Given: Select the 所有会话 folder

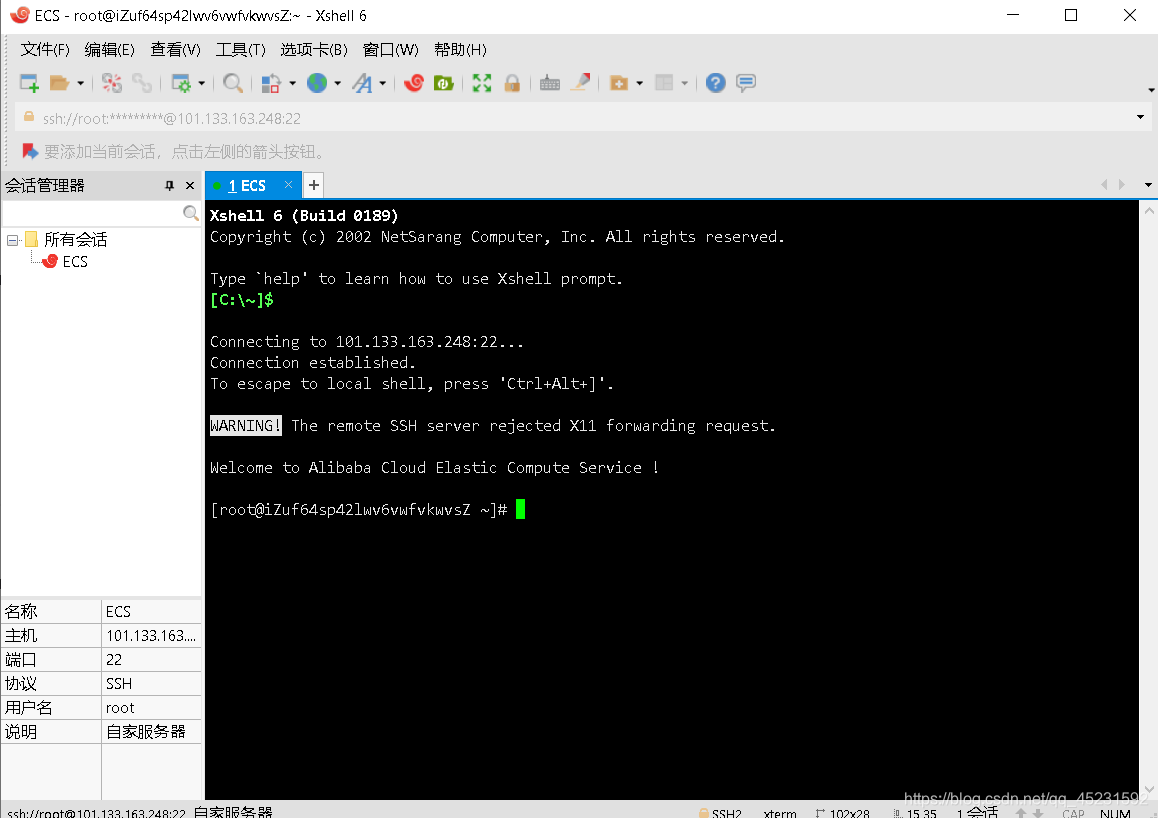Looking at the screenshot, I should pos(75,239).
